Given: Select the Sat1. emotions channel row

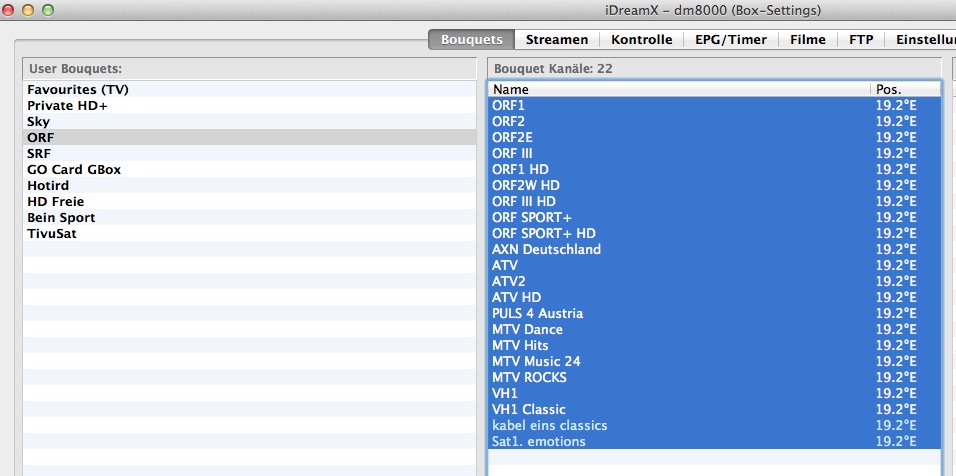Looking at the screenshot, I should click(715, 441).
